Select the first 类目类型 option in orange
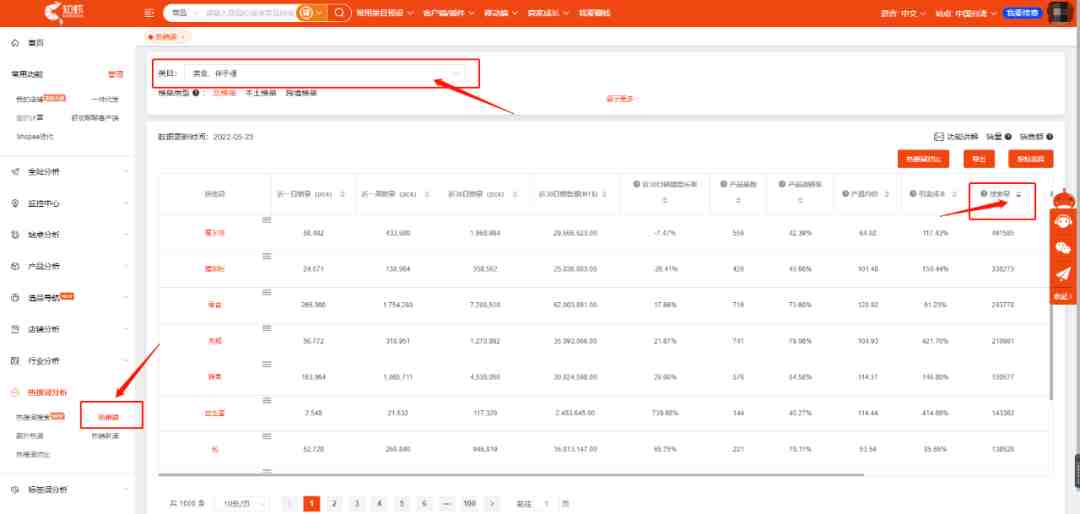 (x=224, y=92)
